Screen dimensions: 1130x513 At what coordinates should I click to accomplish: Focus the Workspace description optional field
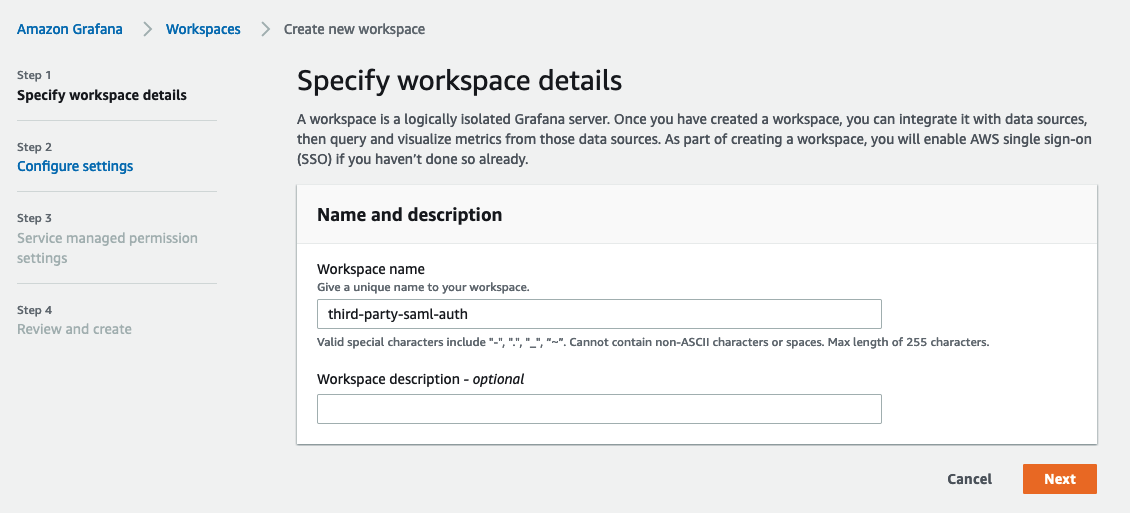(599, 409)
